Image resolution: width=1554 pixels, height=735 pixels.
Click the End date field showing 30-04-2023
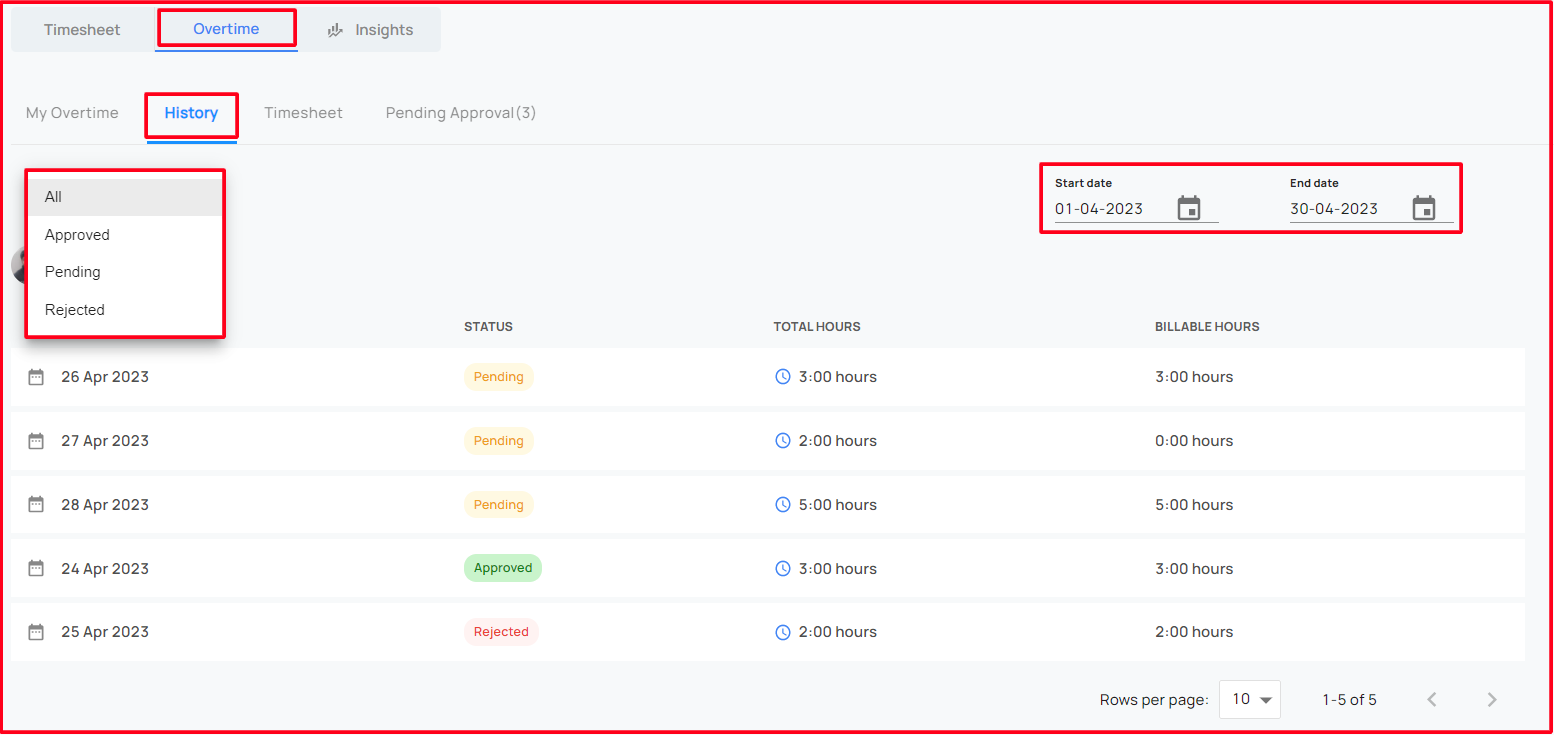coord(1371,209)
